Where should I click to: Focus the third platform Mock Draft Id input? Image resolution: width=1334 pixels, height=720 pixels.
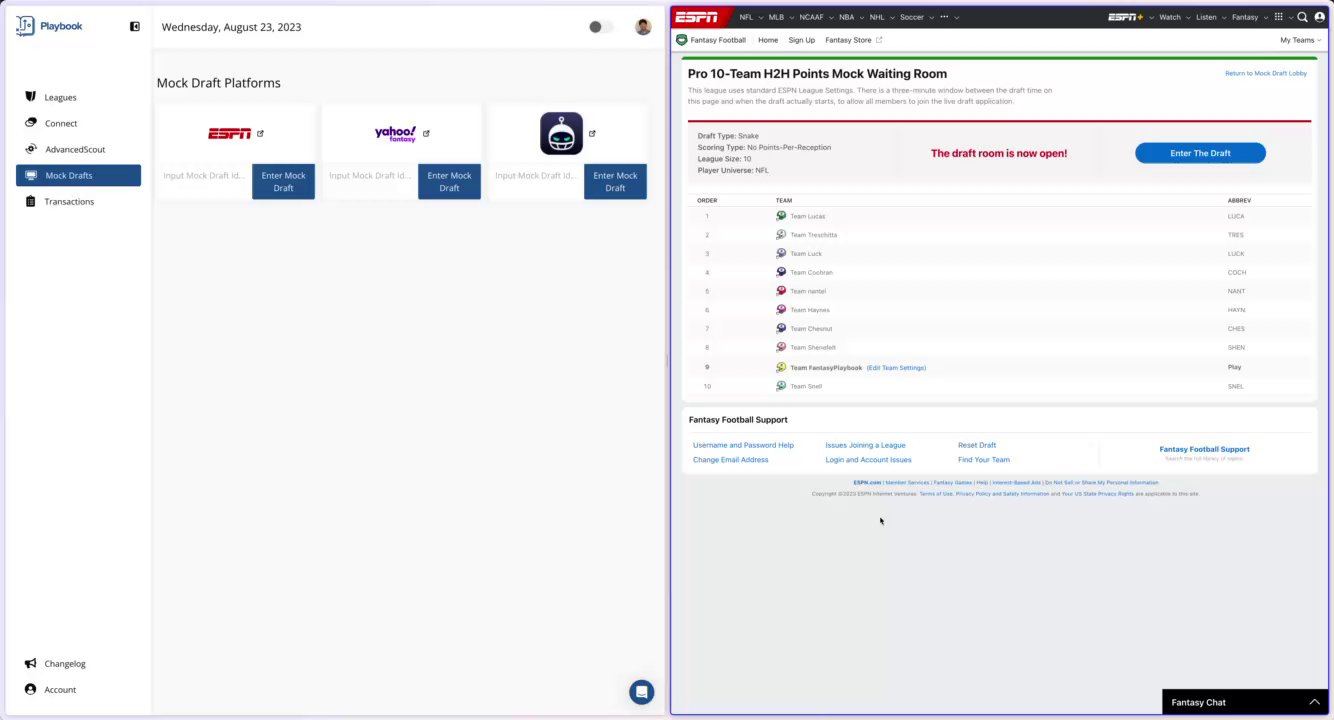pos(535,176)
